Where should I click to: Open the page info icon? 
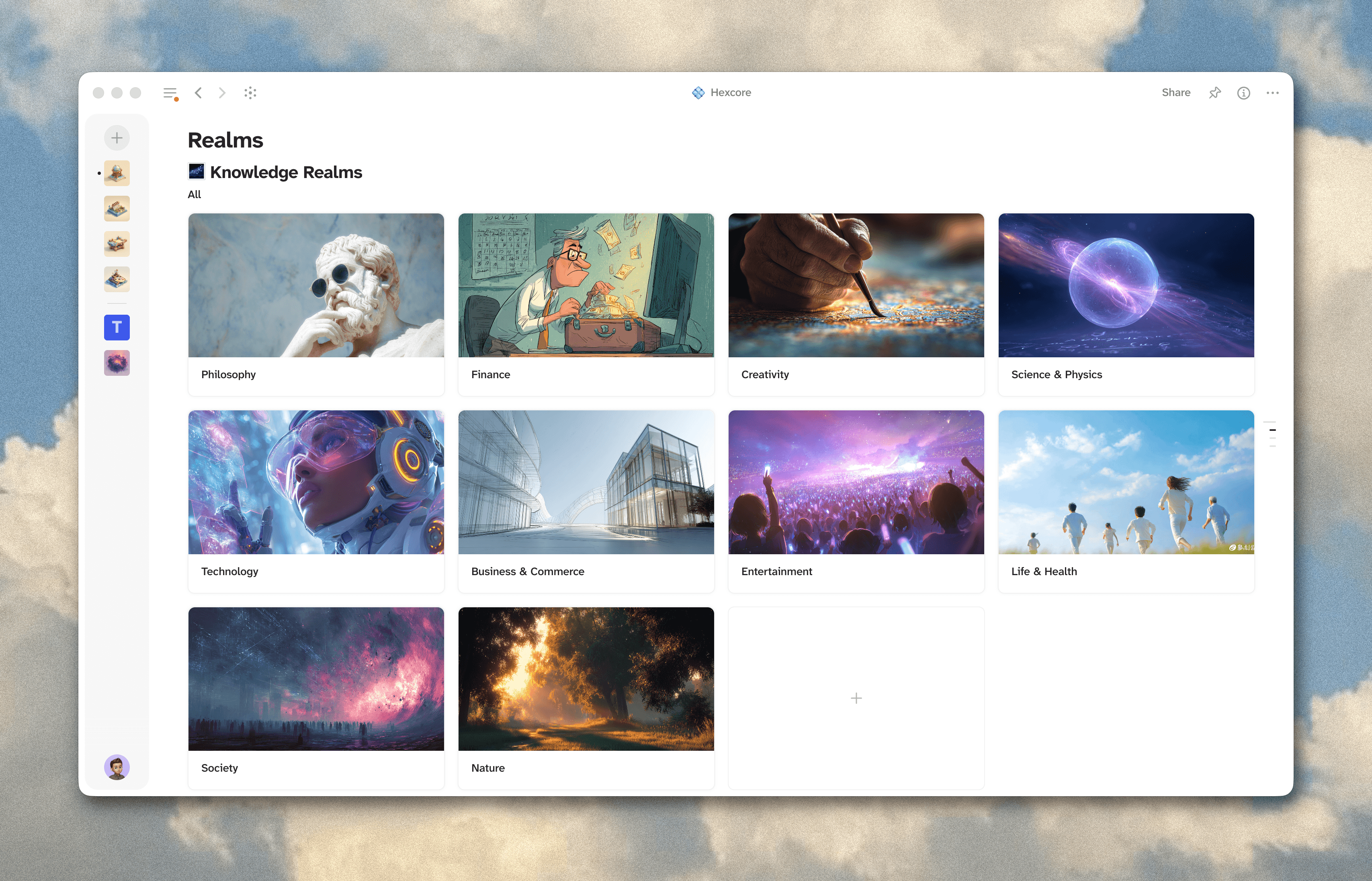(1243, 93)
